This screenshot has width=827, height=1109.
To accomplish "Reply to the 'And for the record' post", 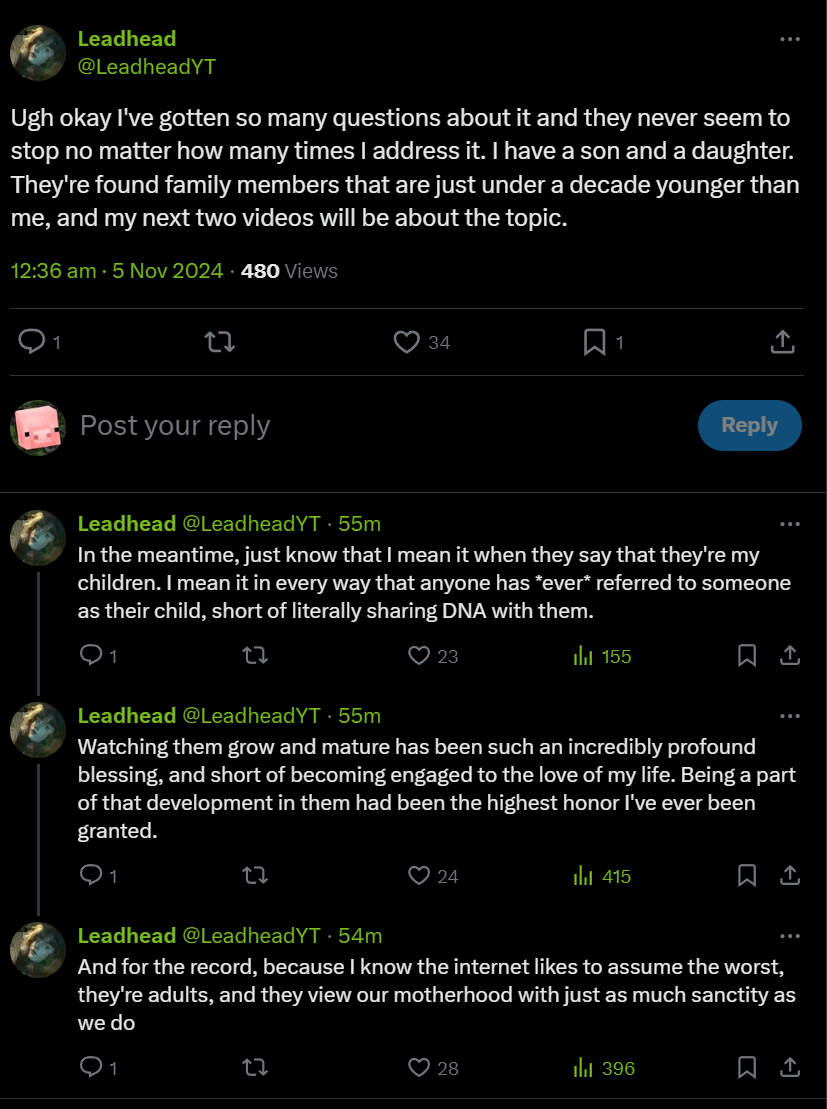I will pyautogui.click(x=91, y=1068).
